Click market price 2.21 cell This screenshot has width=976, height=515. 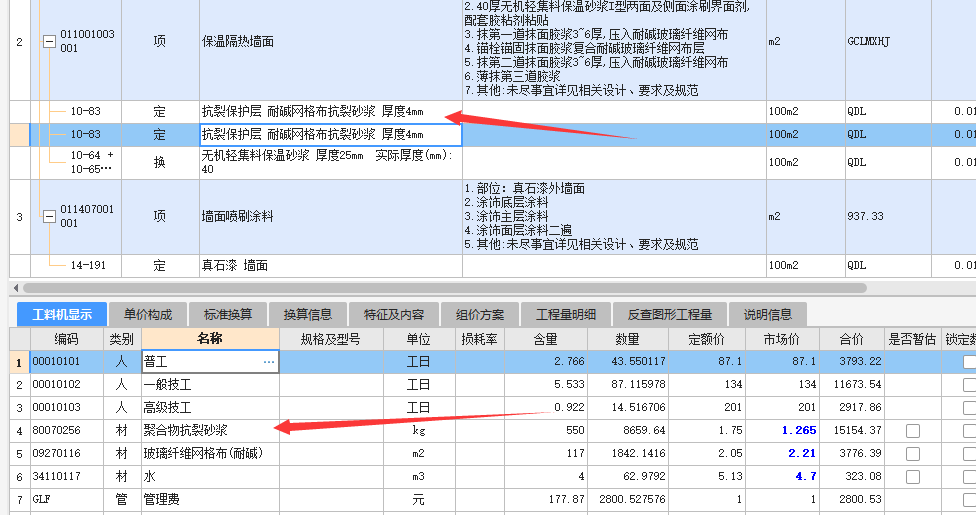[x=782, y=453]
